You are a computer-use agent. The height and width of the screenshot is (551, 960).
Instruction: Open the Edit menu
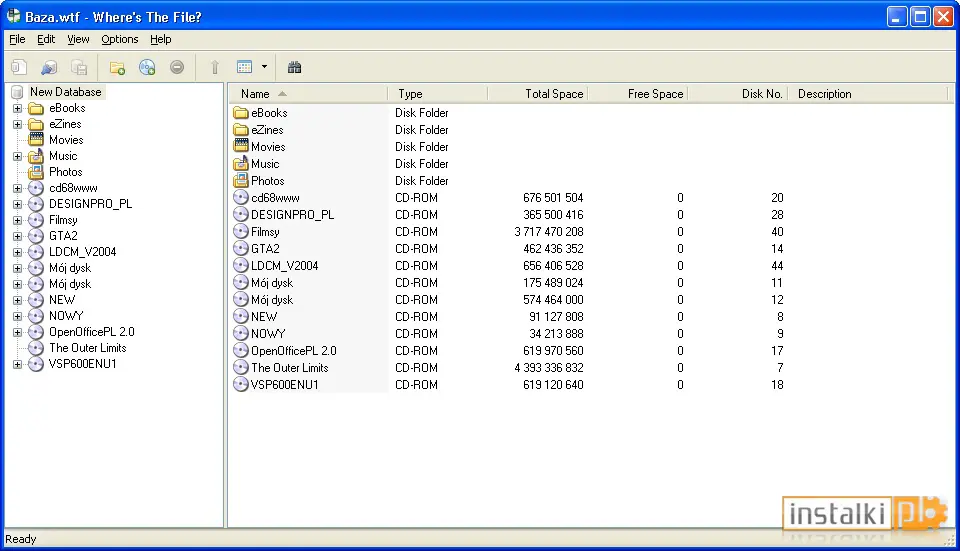pyautogui.click(x=46, y=39)
